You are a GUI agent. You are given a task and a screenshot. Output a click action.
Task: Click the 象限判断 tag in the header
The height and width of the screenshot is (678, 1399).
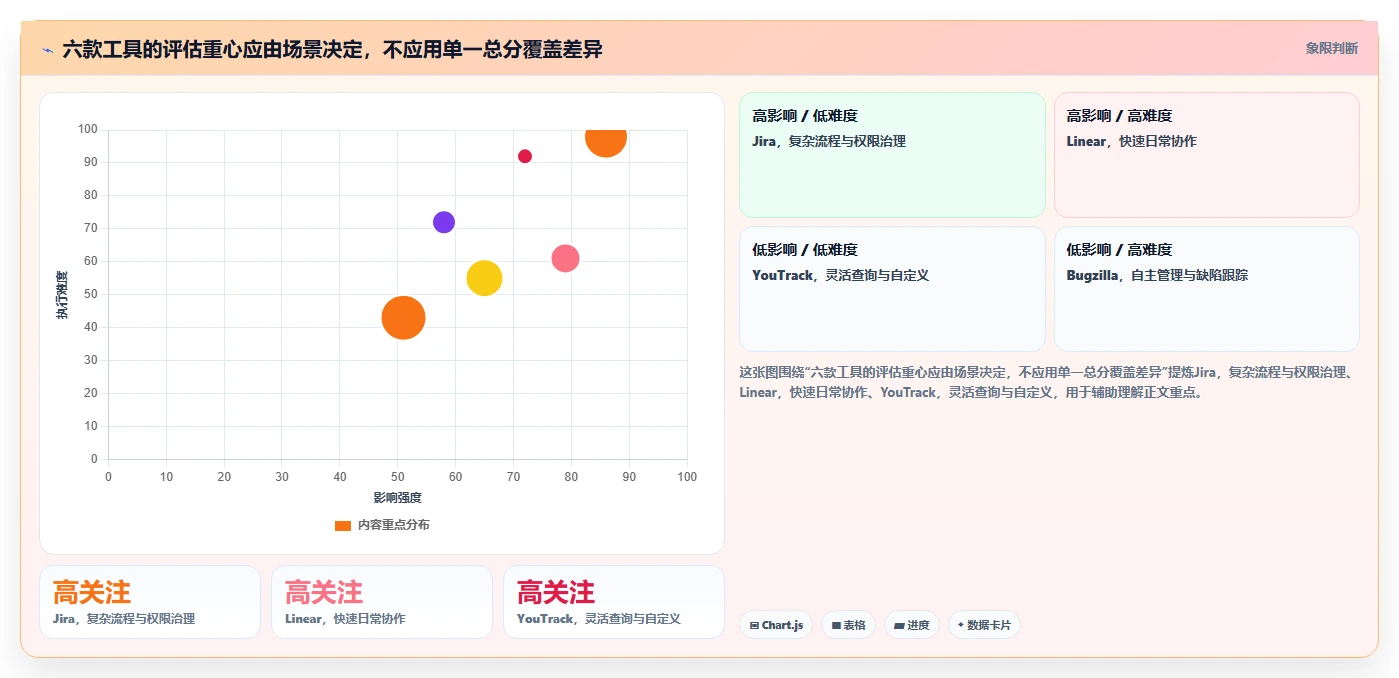click(1331, 48)
